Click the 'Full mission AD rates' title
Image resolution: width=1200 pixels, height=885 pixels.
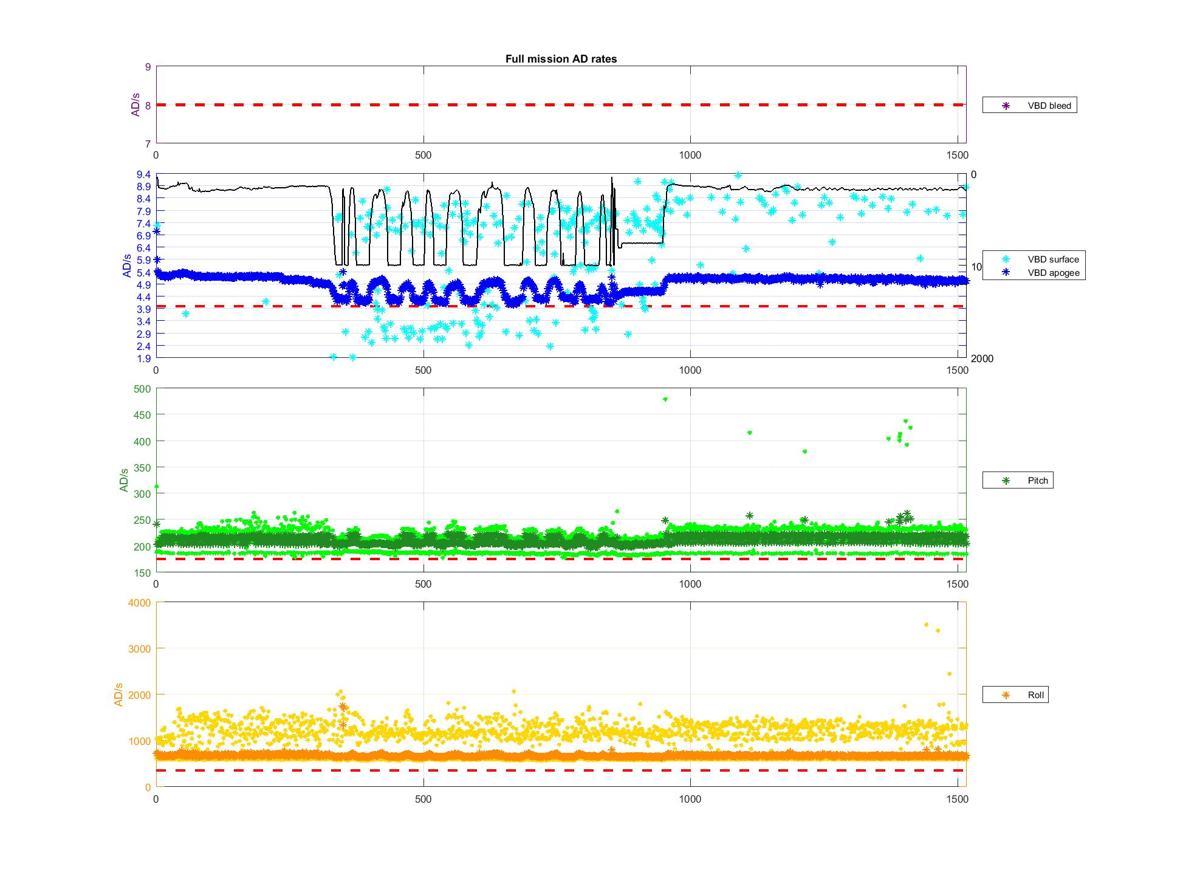click(561, 59)
